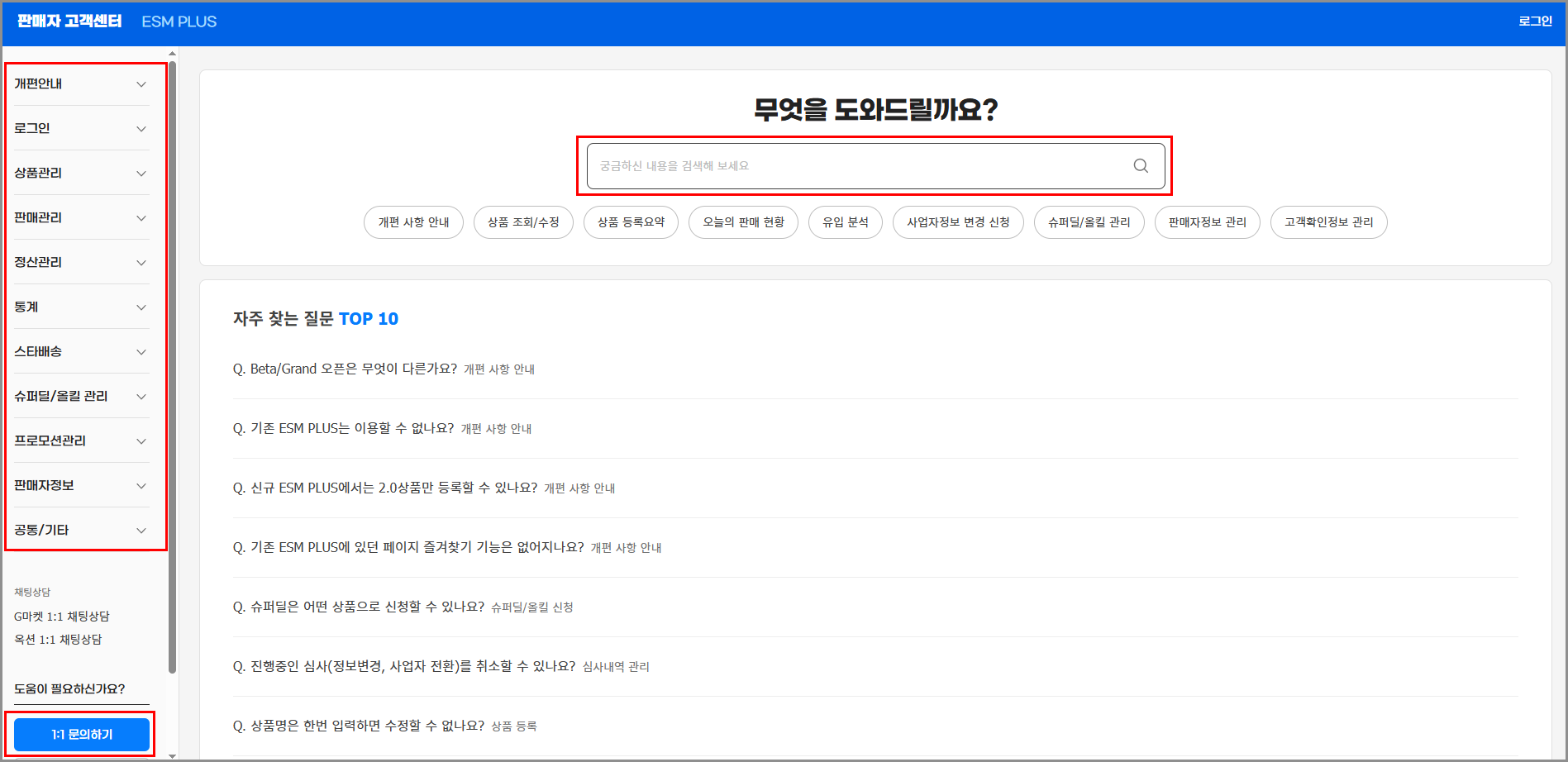Select the 사업자정보 변경 신청 chip

coord(958,222)
